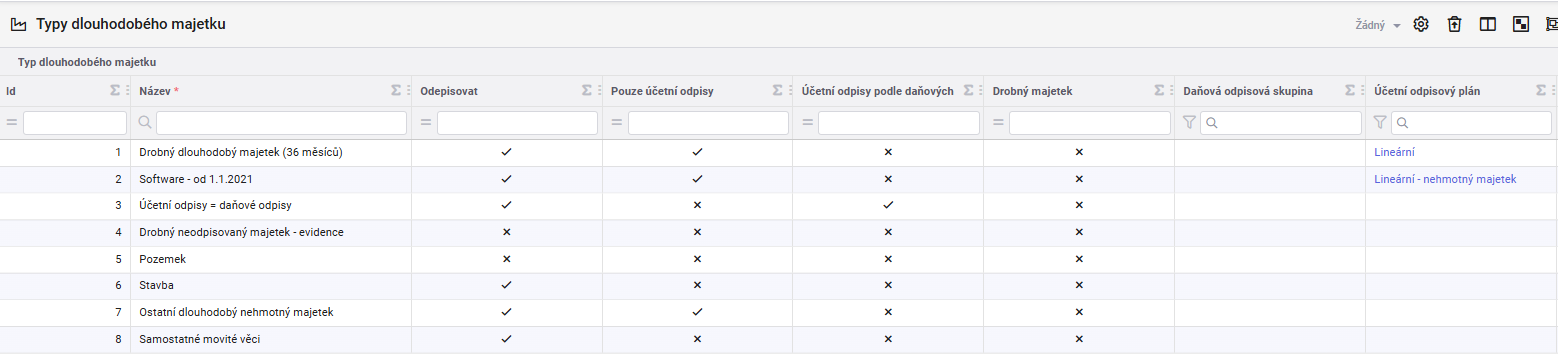
Task: Select Ostatní dlouhodobý nehmotný majetek row
Action: (236, 312)
